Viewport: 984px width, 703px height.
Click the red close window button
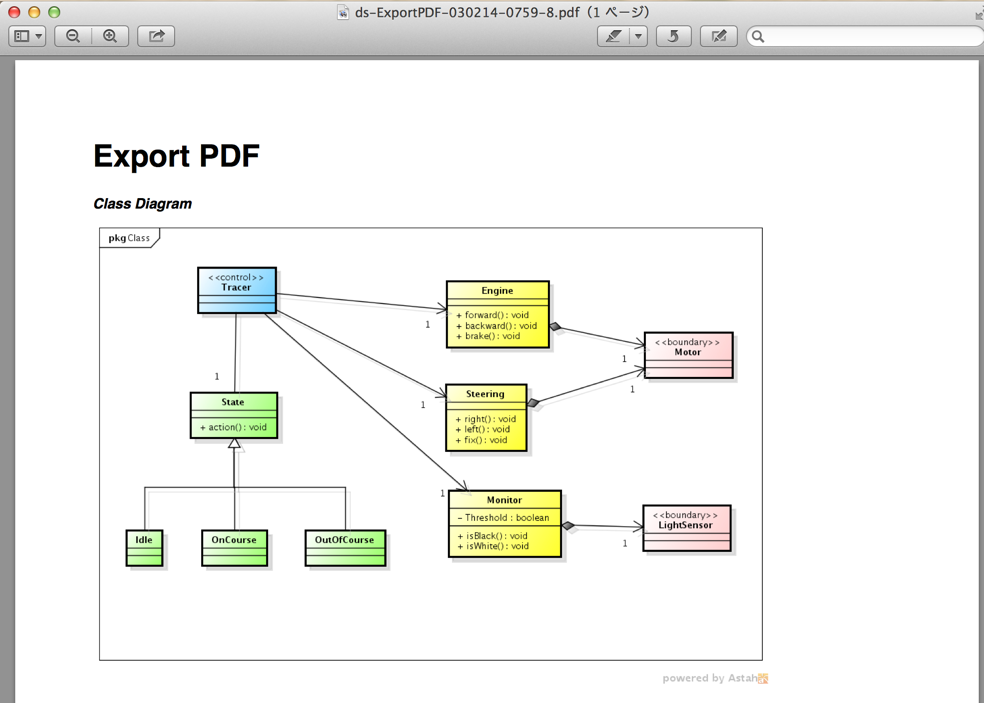pos(14,12)
